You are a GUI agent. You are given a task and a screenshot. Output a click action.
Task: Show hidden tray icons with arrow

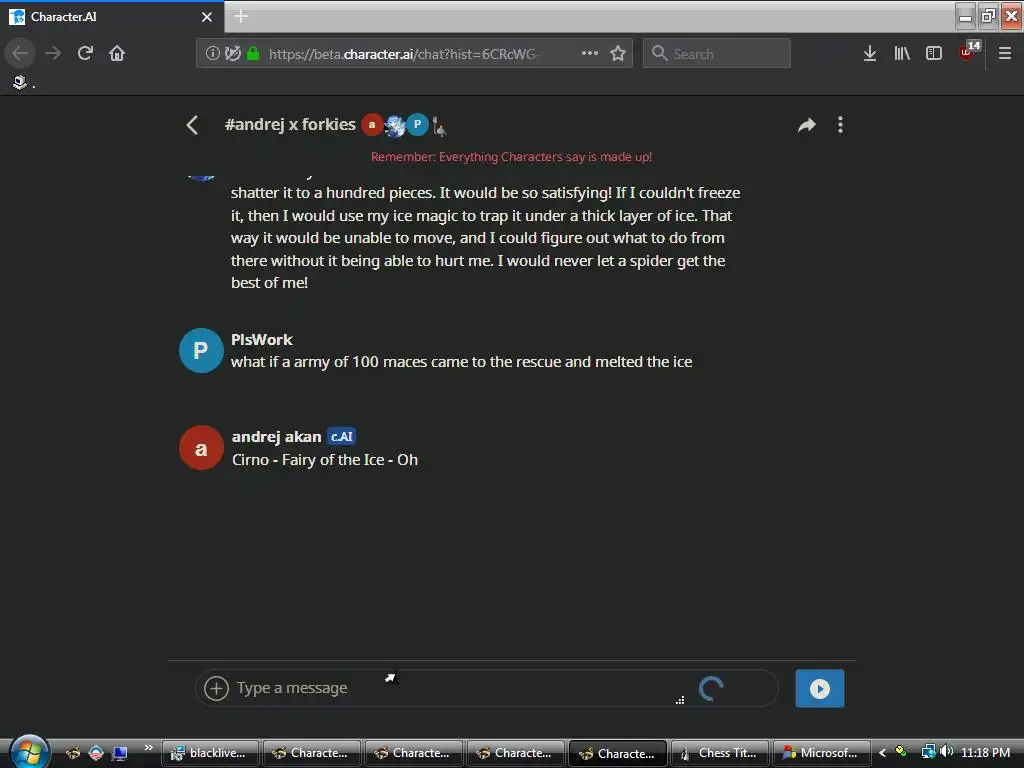[x=882, y=753]
